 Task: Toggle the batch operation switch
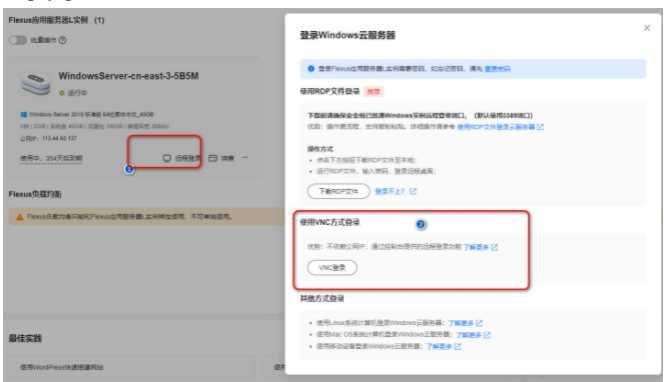coord(18,40)
